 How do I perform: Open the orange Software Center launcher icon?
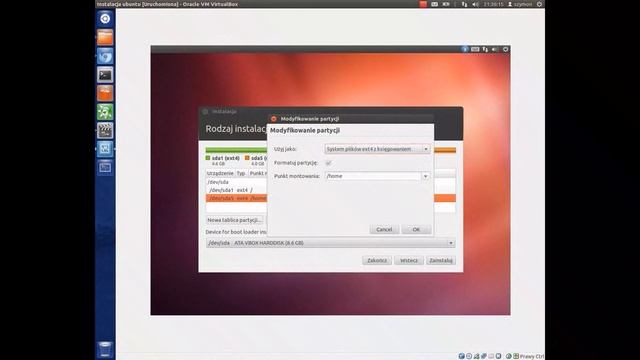pyautogui.click(x=105, y=93)
